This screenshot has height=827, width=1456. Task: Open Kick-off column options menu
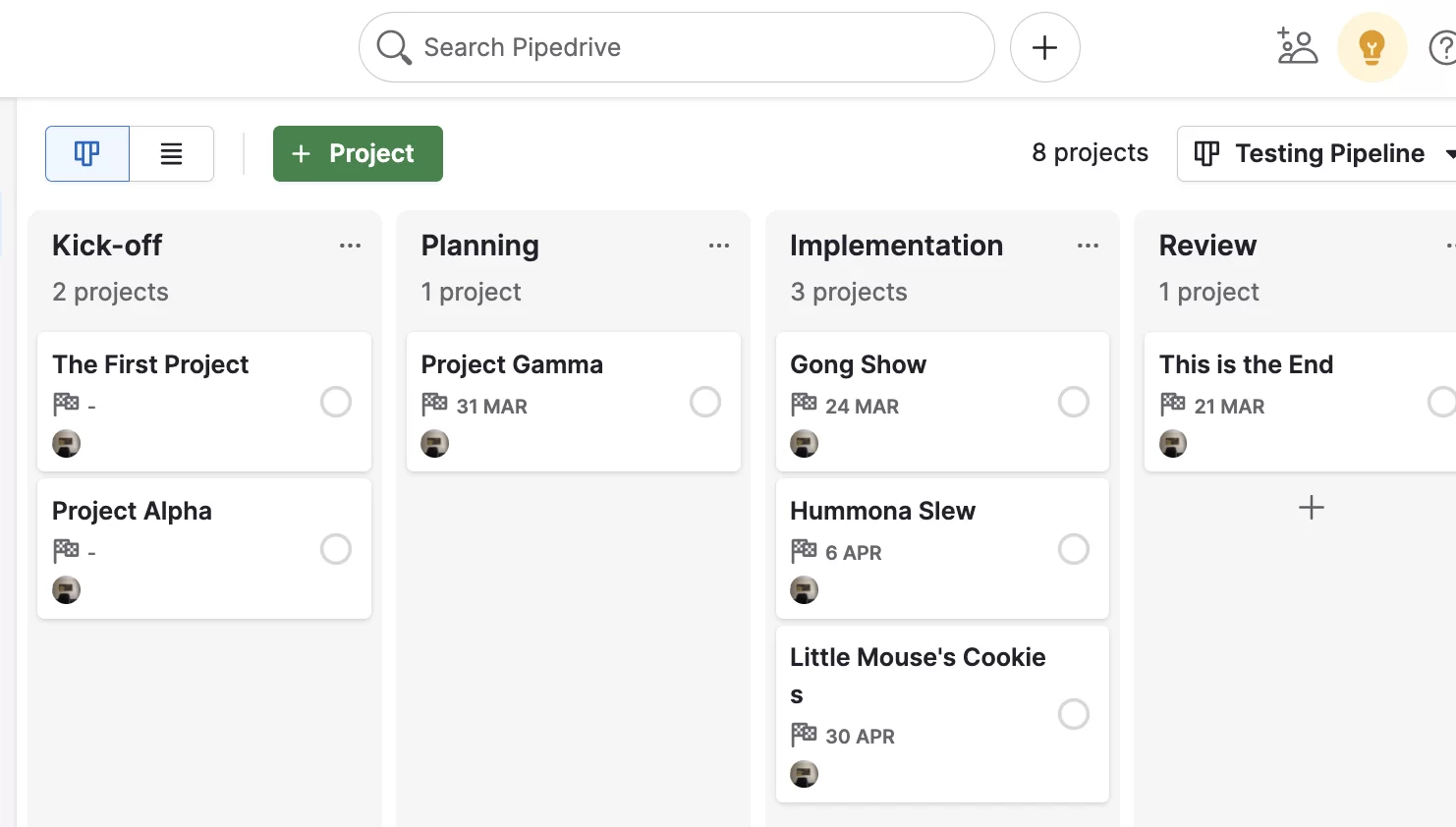coord(351,246)
